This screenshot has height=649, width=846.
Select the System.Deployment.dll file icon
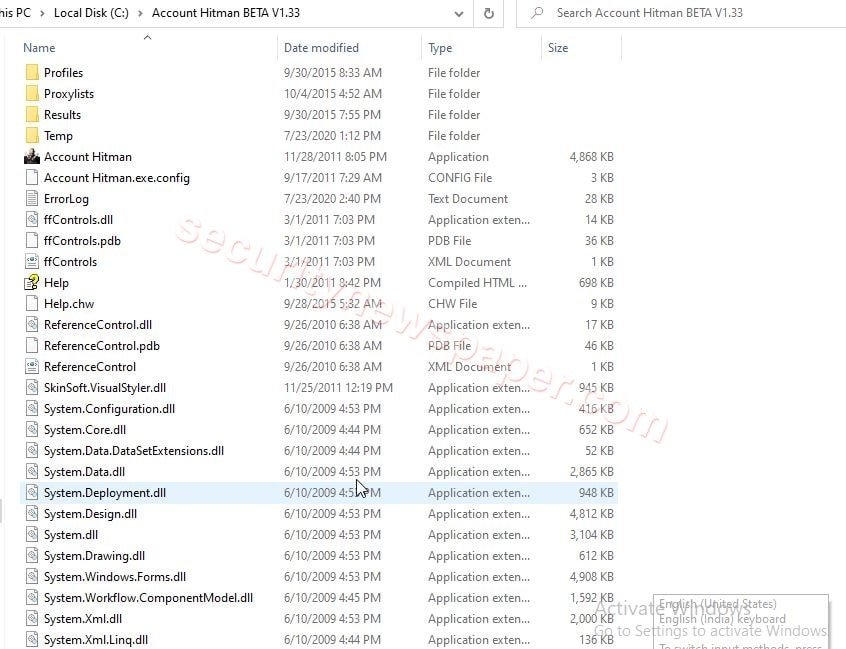pos(32,493)
